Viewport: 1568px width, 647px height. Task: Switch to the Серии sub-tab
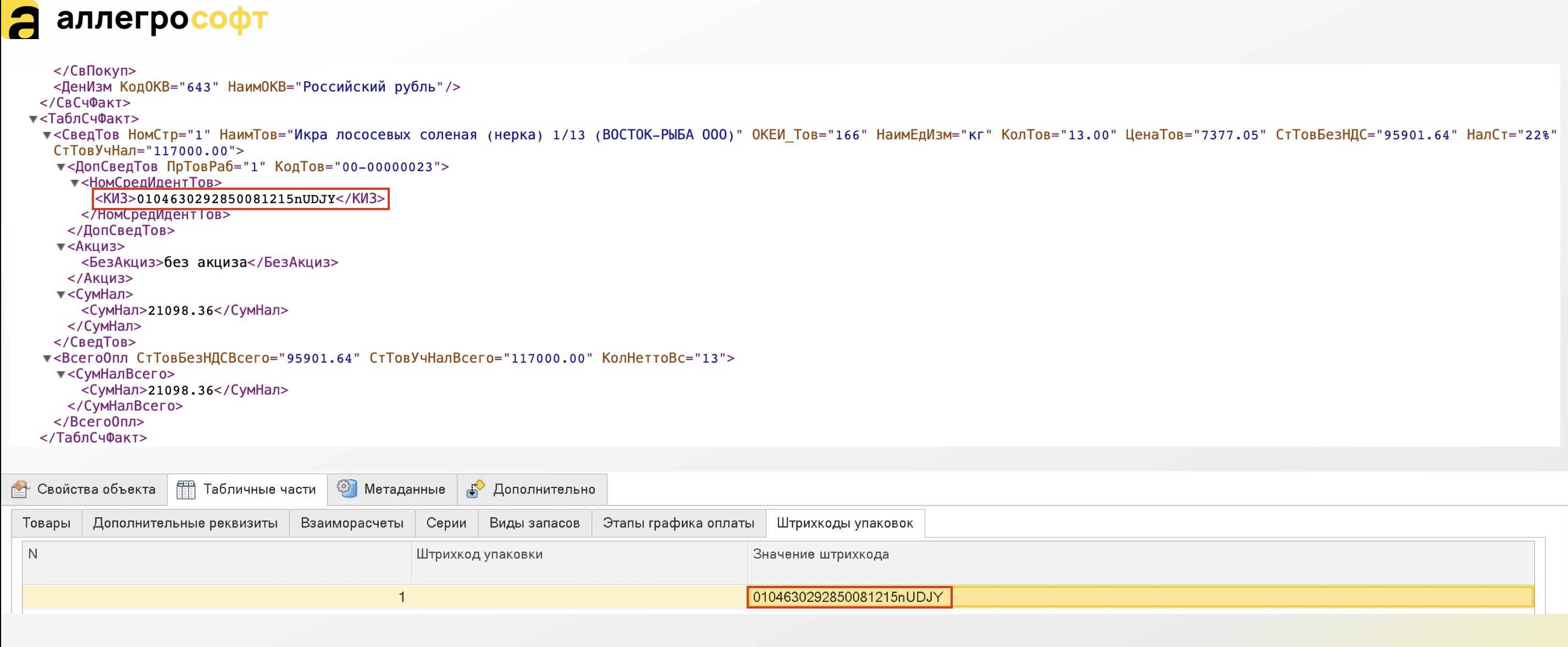tap(446, 523)
